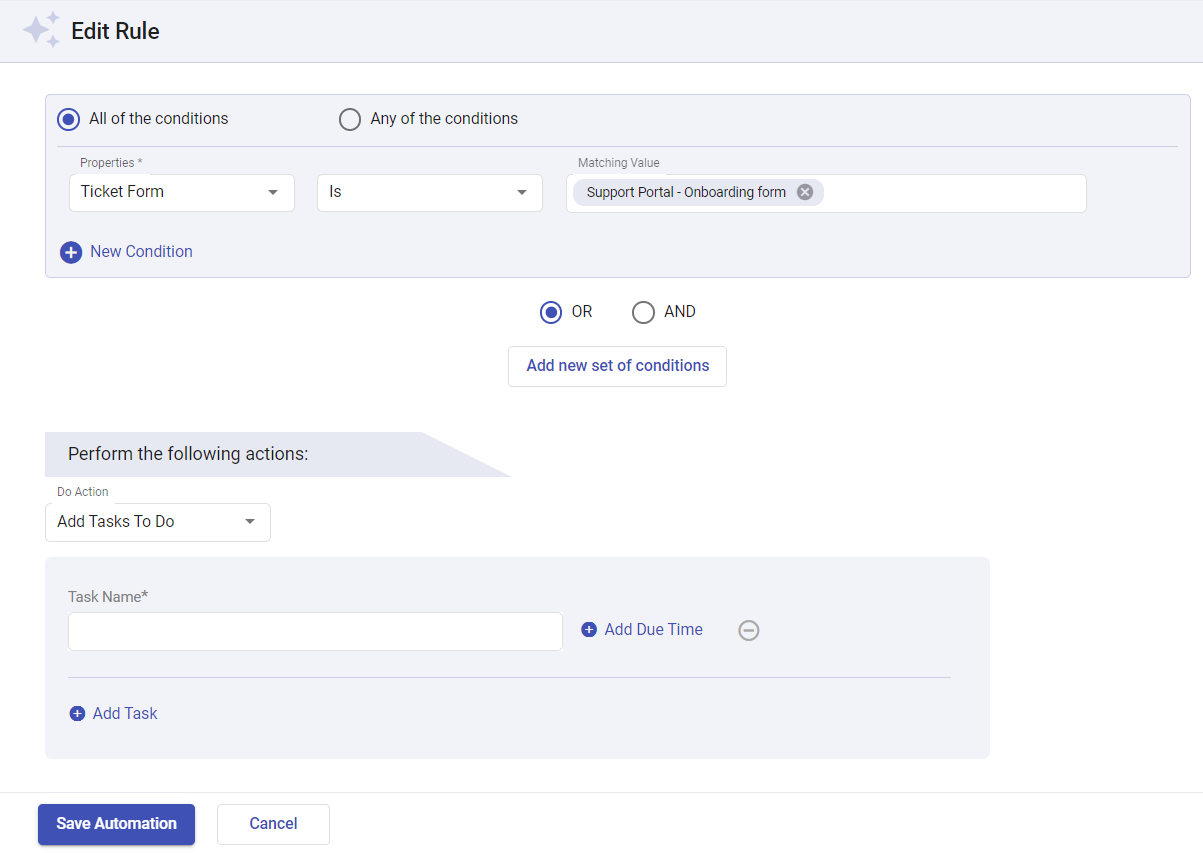Click the minus icon to remove the task row

(x=749, y=630)
